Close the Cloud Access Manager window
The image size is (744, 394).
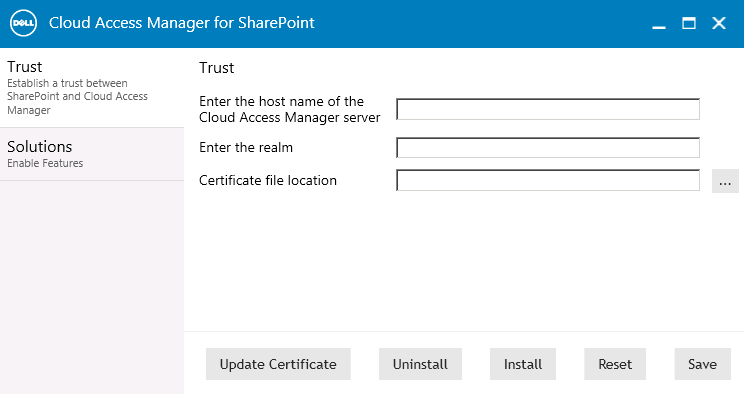[x=719, y=23]
